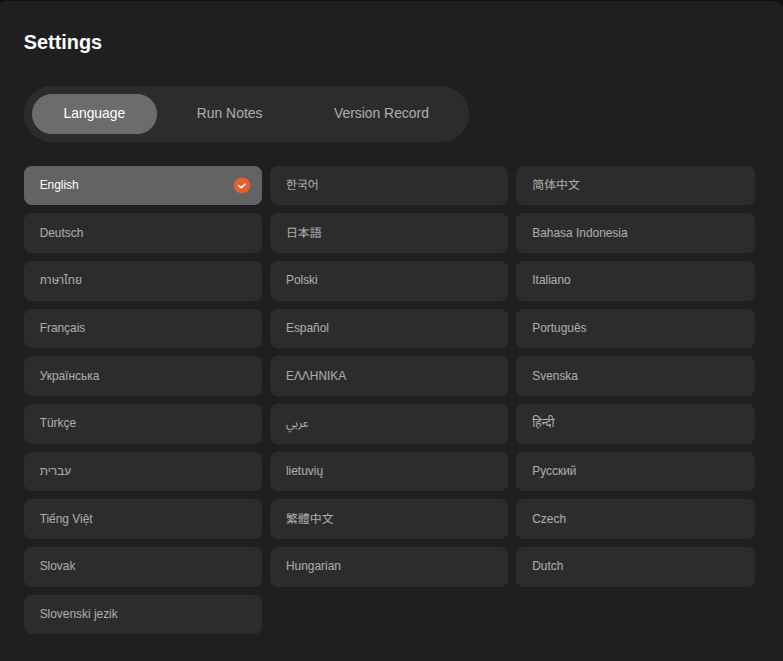Click the orange checkmark on English

[x=242, y=185]
